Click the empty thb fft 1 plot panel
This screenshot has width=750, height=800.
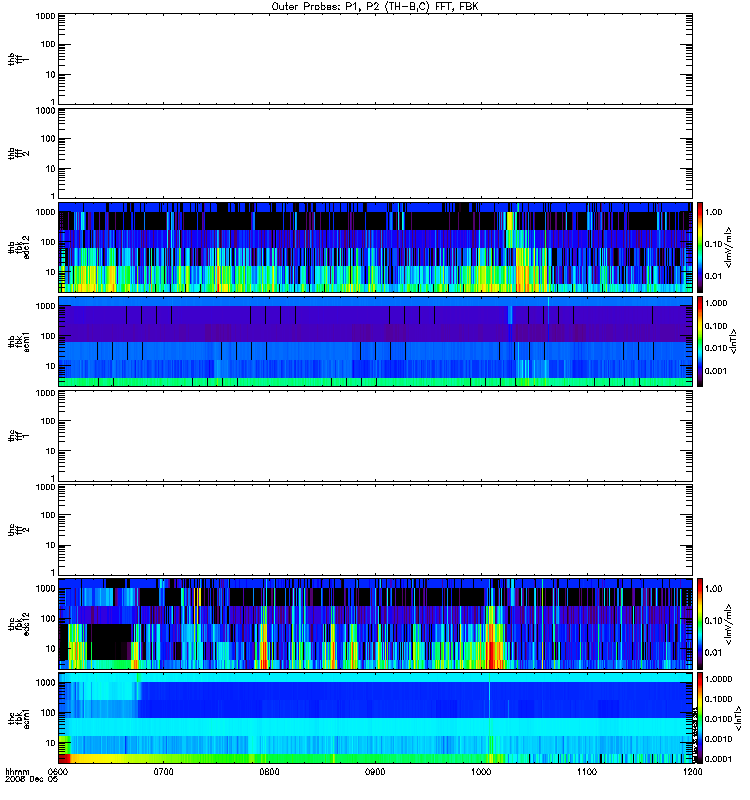(376, 59)
